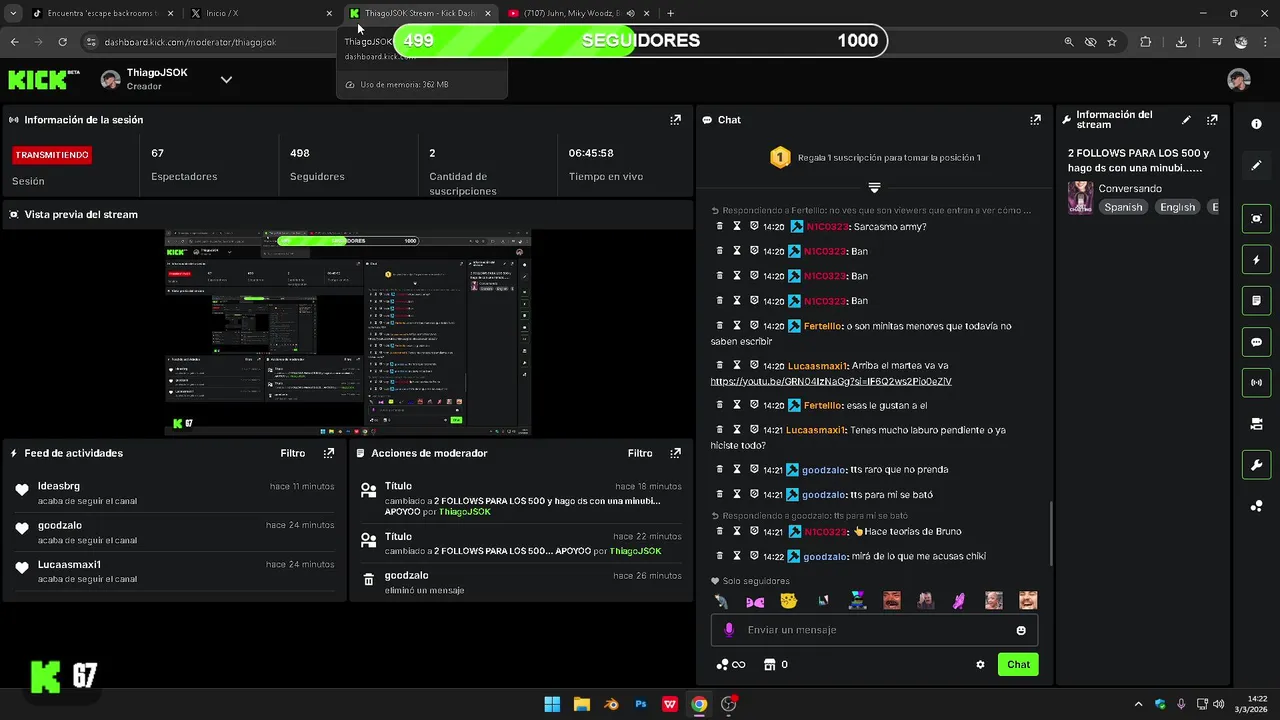
Task: Toggle the stream preview panel button in the sidebar
Action: pos(1256,219)
